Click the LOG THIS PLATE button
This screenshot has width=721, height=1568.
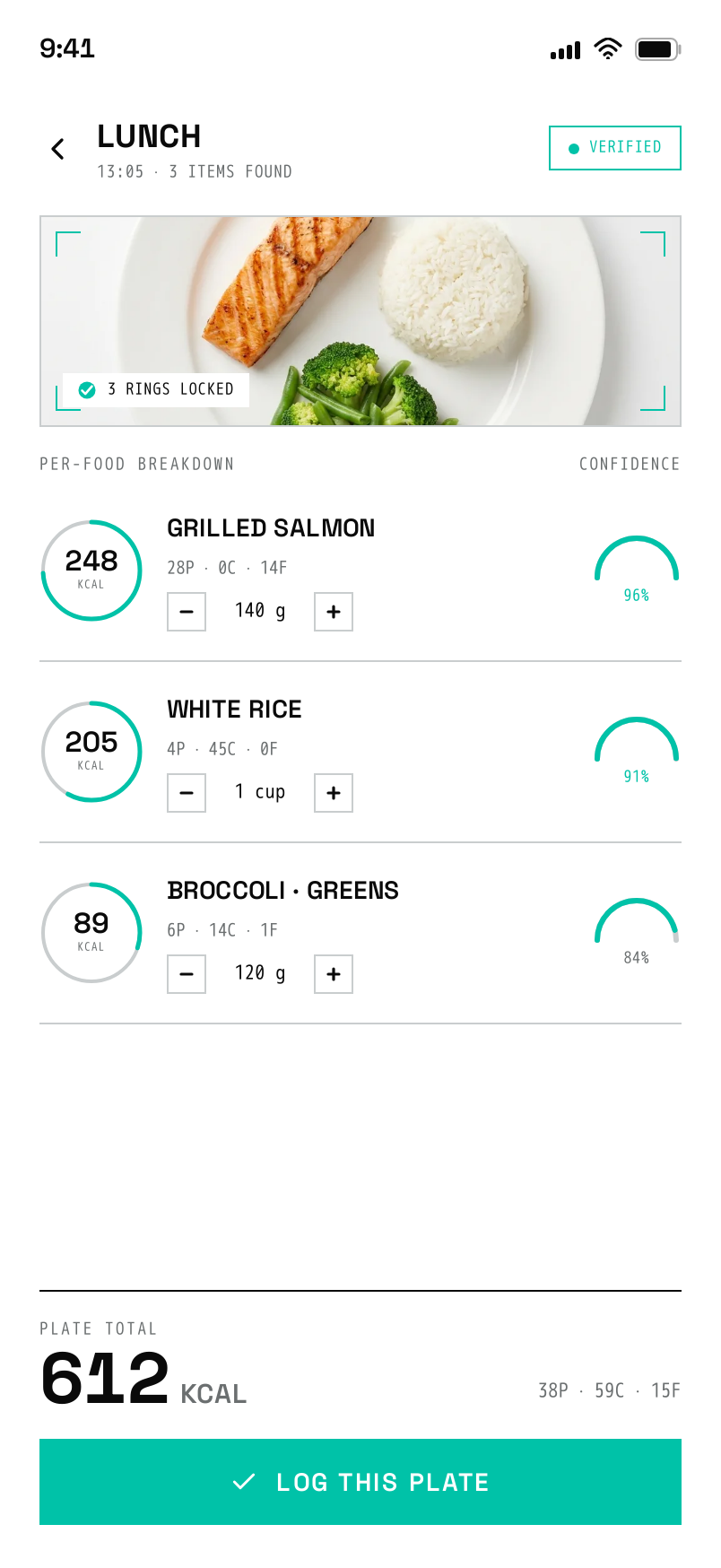(360, 1482)
